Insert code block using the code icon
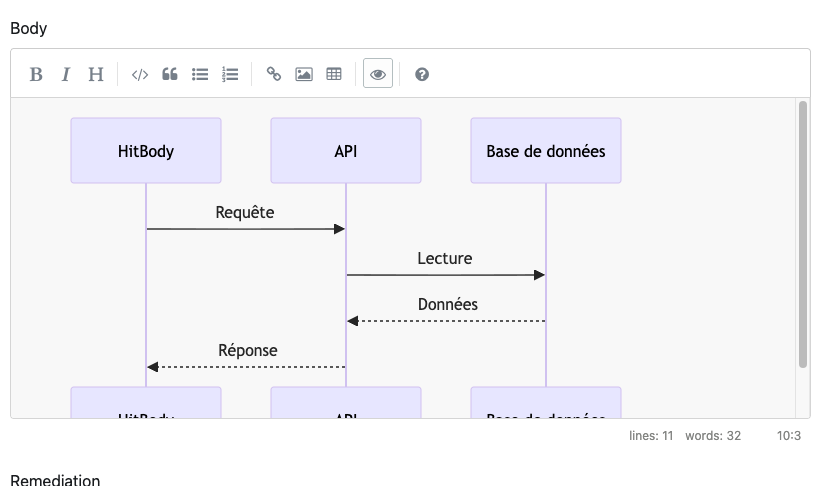Screen dimensions: 837x486 click(x=140, y=74)
